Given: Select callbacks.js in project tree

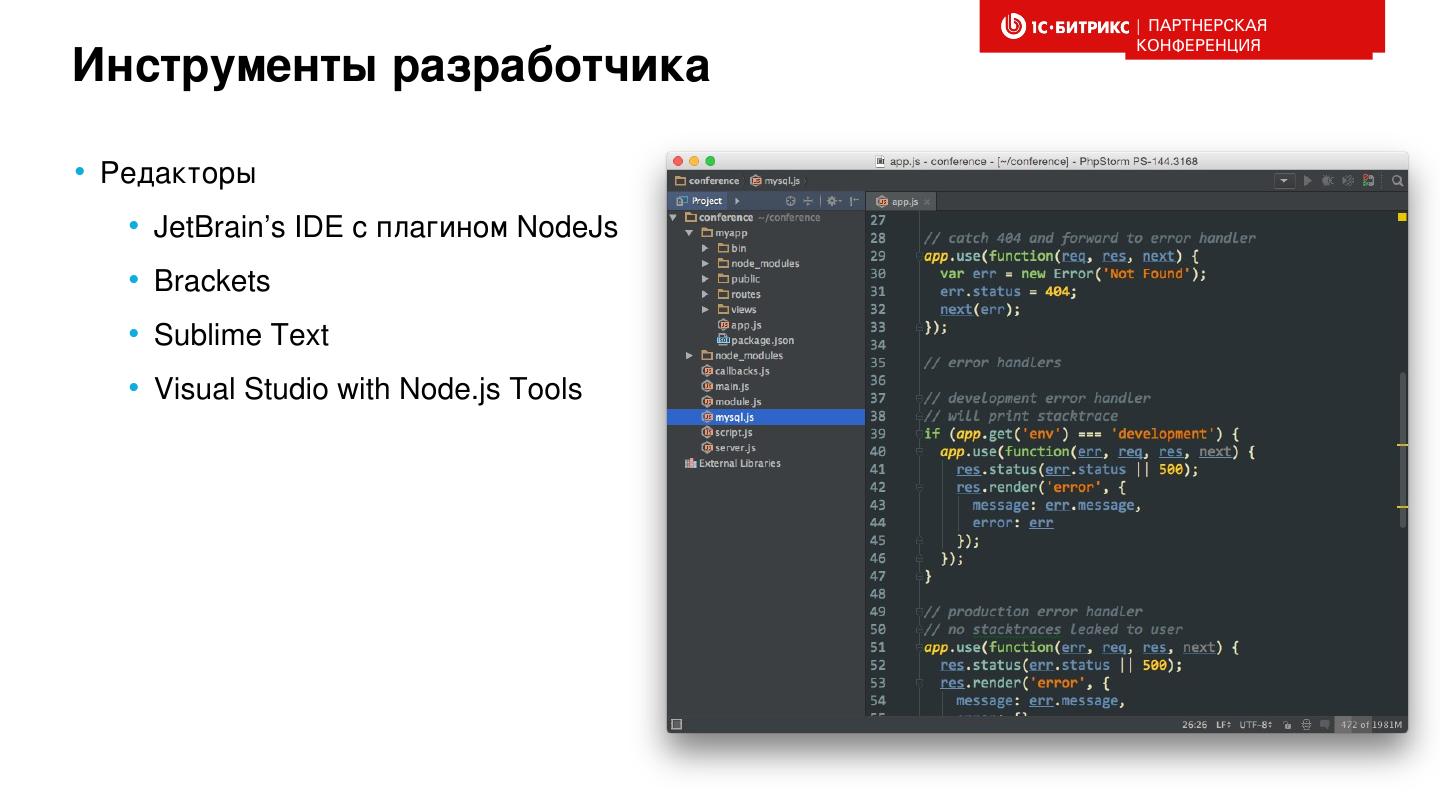Looking at the screenshot, I should coord(735,371).
